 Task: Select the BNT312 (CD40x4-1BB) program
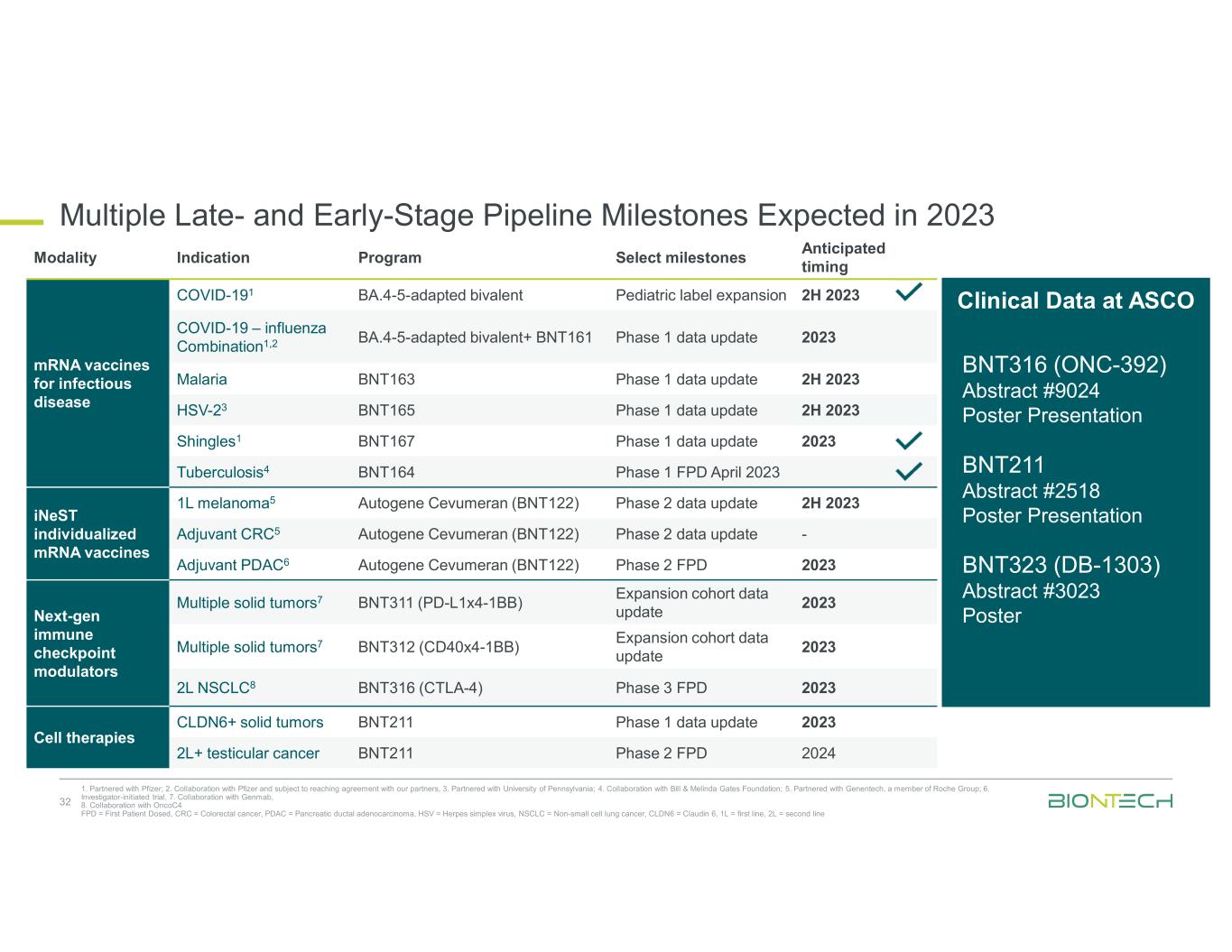[439, 646]
